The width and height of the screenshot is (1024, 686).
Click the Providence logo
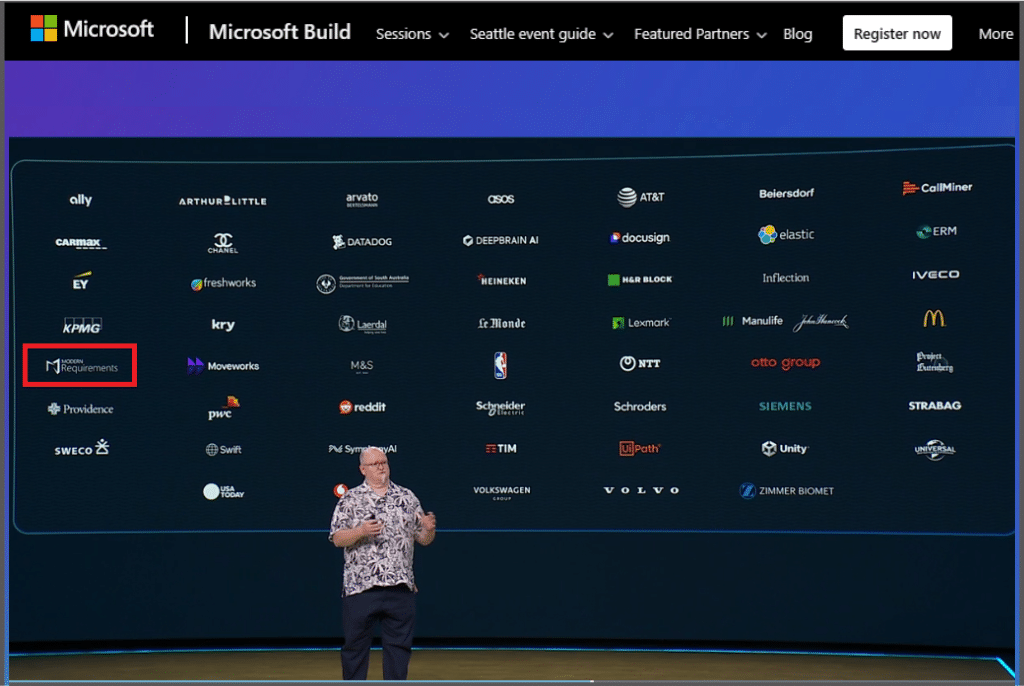(x=80, y=409)
